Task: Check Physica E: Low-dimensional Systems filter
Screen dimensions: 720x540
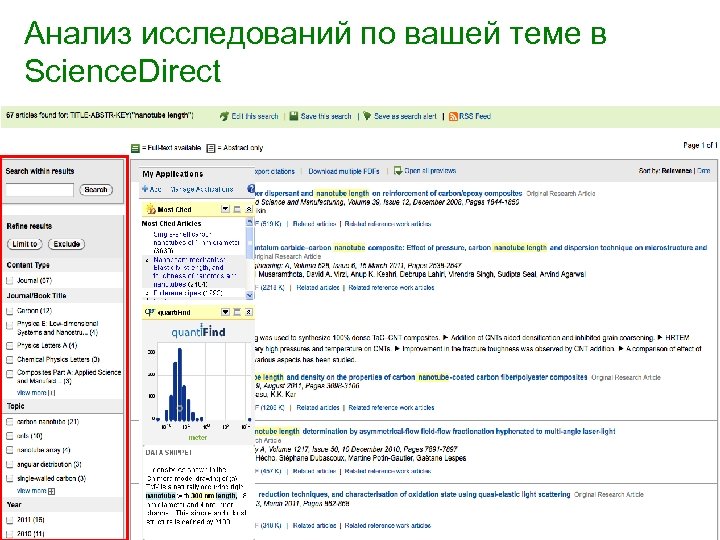Action: click(10, 326)
